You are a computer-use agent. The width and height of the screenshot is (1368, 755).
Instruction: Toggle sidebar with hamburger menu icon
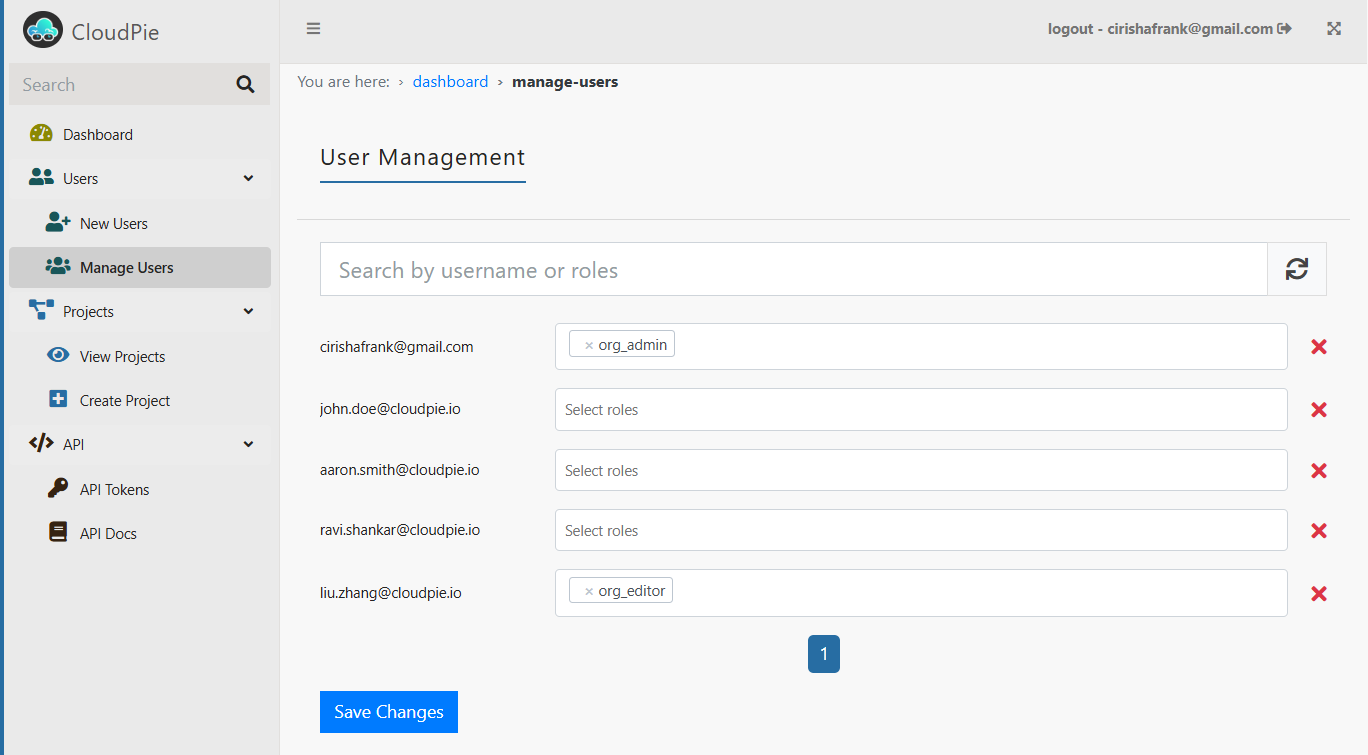[313, 28]
